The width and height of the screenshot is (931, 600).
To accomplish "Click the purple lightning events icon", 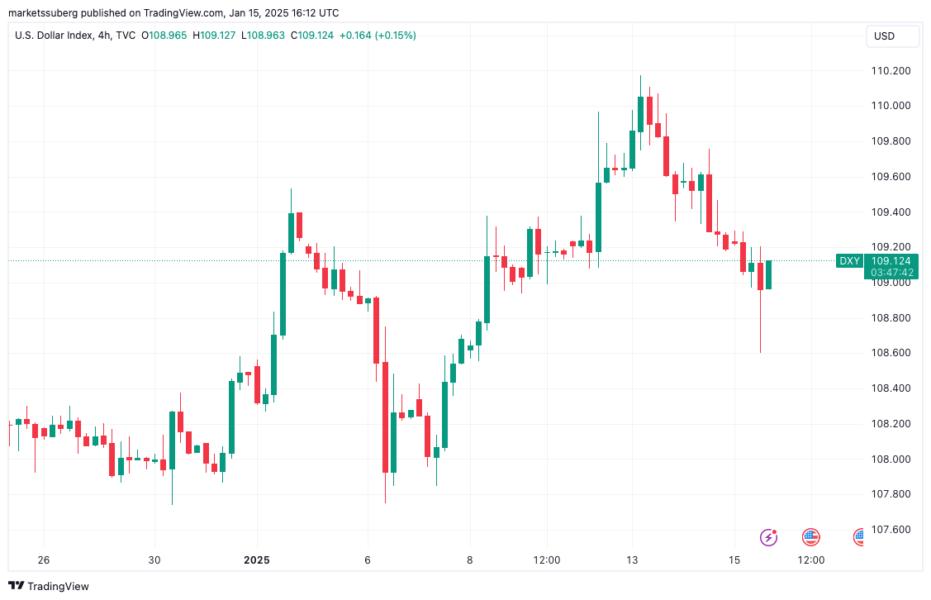I will click(x=768, y=537).
